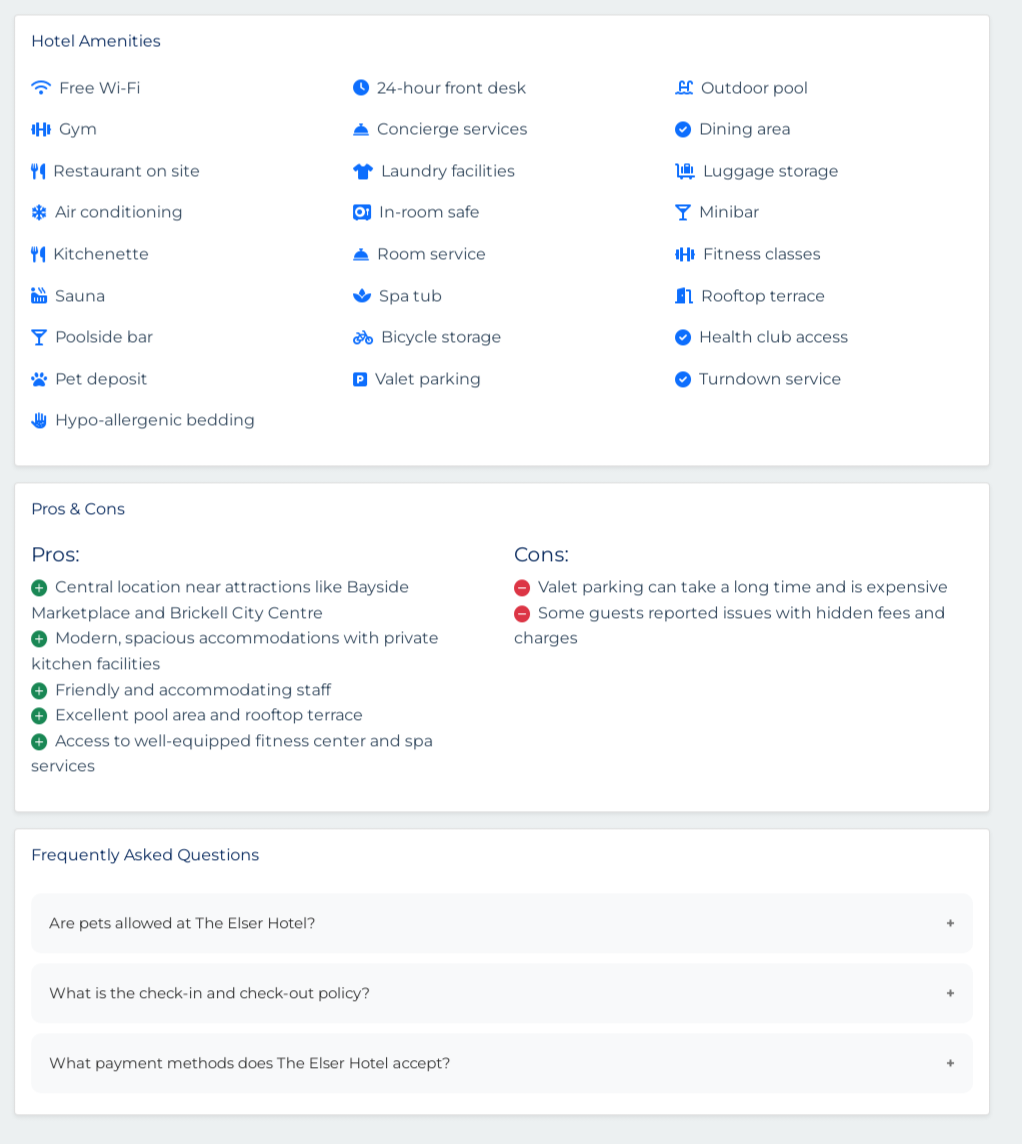Click the Dining area check mark
1022x1144 pixels.
point(683,130)
